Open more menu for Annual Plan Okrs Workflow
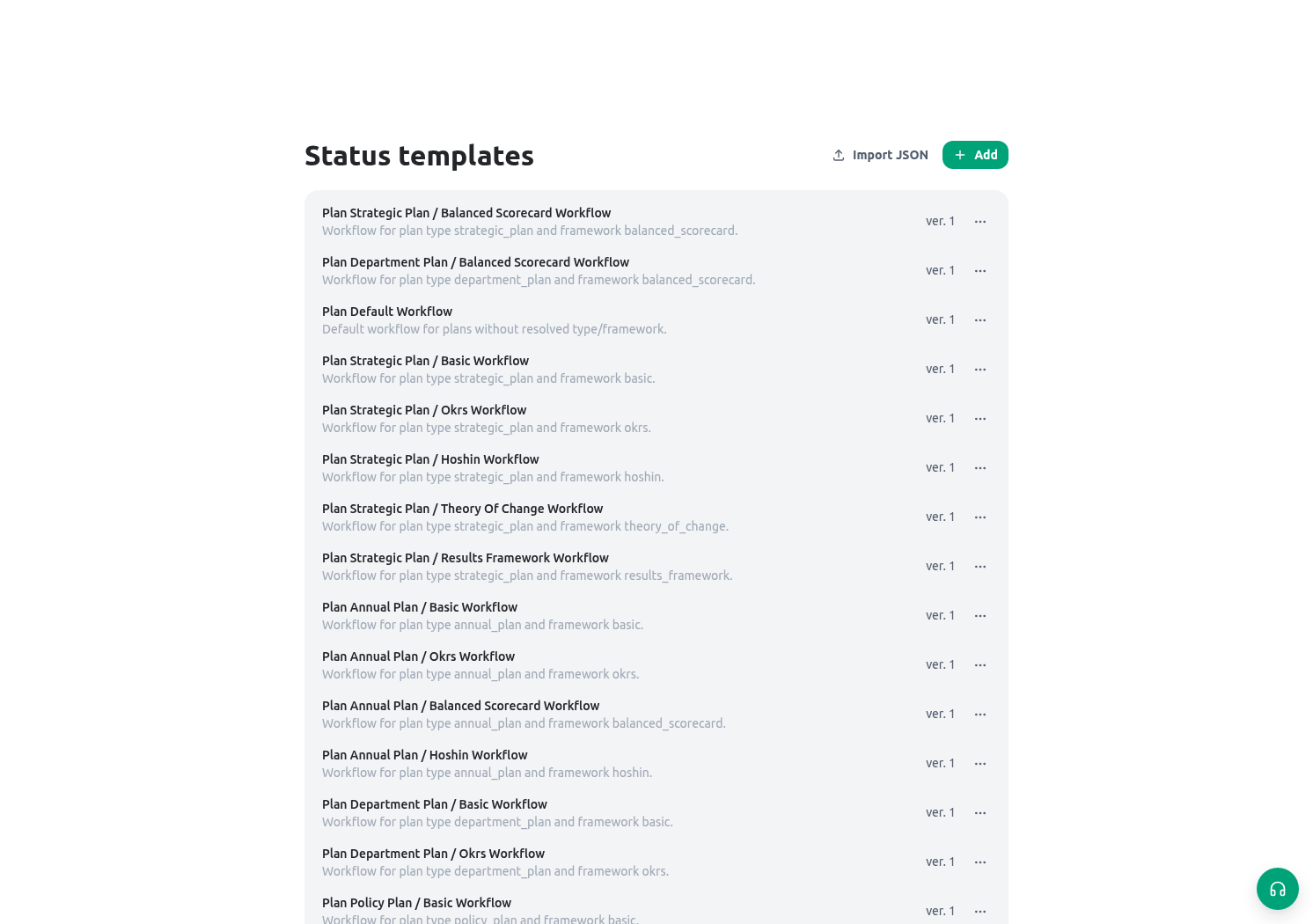1313x924 pixels. (x=980, y=665)
